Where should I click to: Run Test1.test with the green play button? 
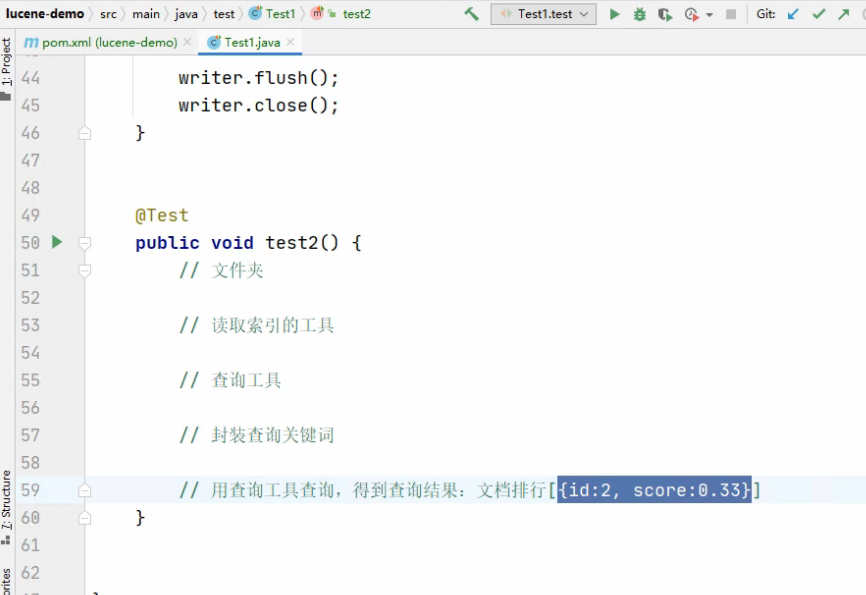(614, 14)
